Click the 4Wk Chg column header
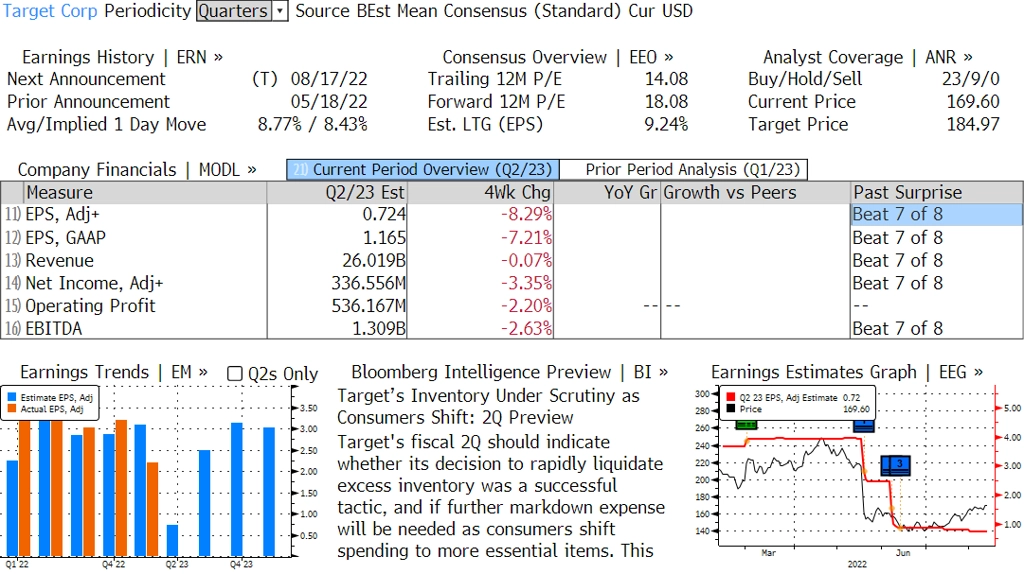Viewport: 1024px width, 574px height. pyautogui.click(x=480, y=193)
